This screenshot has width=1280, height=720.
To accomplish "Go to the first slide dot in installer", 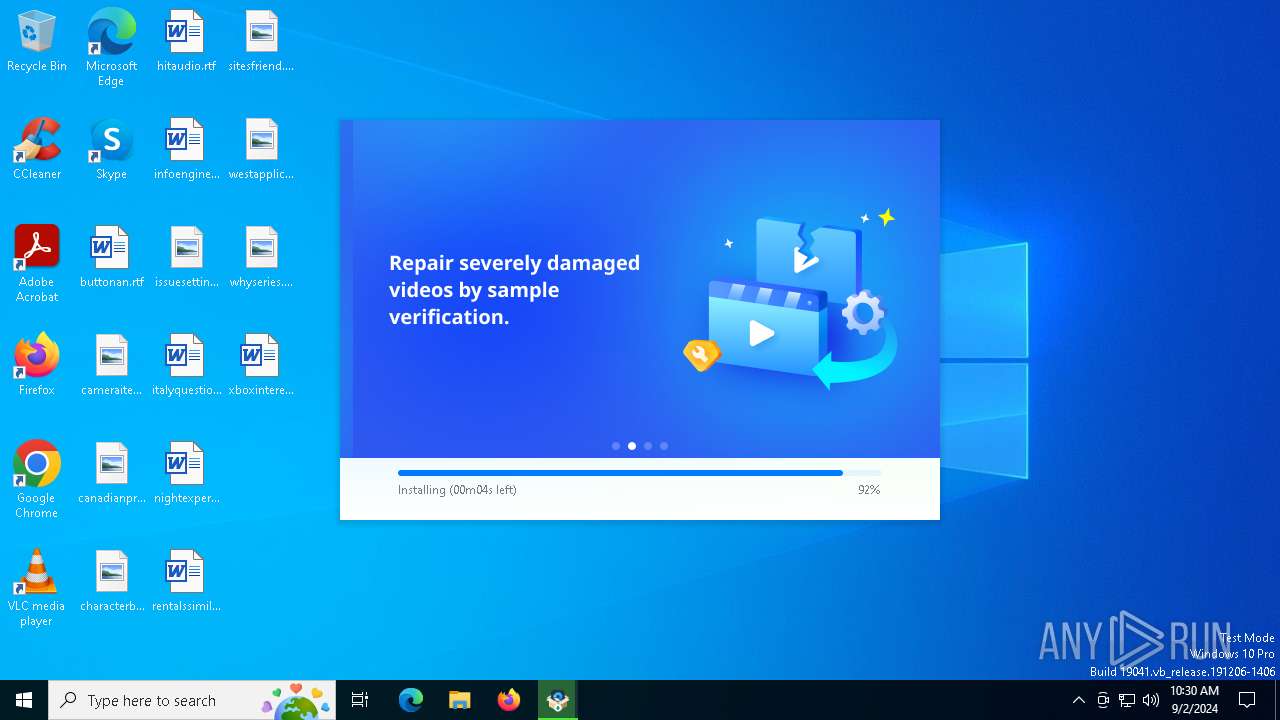I will 616,446.
